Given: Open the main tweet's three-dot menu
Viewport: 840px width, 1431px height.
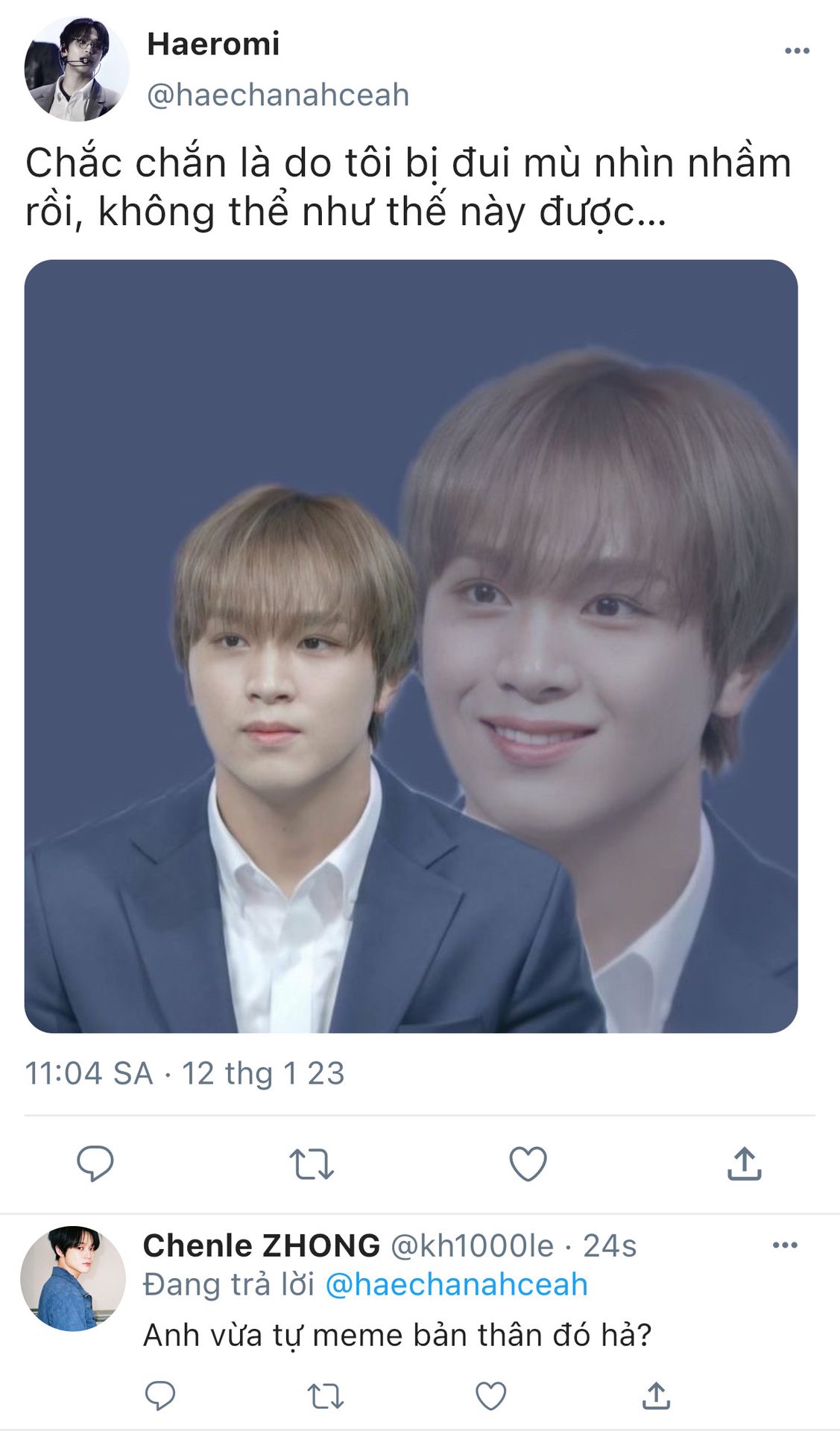Looking at the screenshot, I should click(x=797, y=51).
